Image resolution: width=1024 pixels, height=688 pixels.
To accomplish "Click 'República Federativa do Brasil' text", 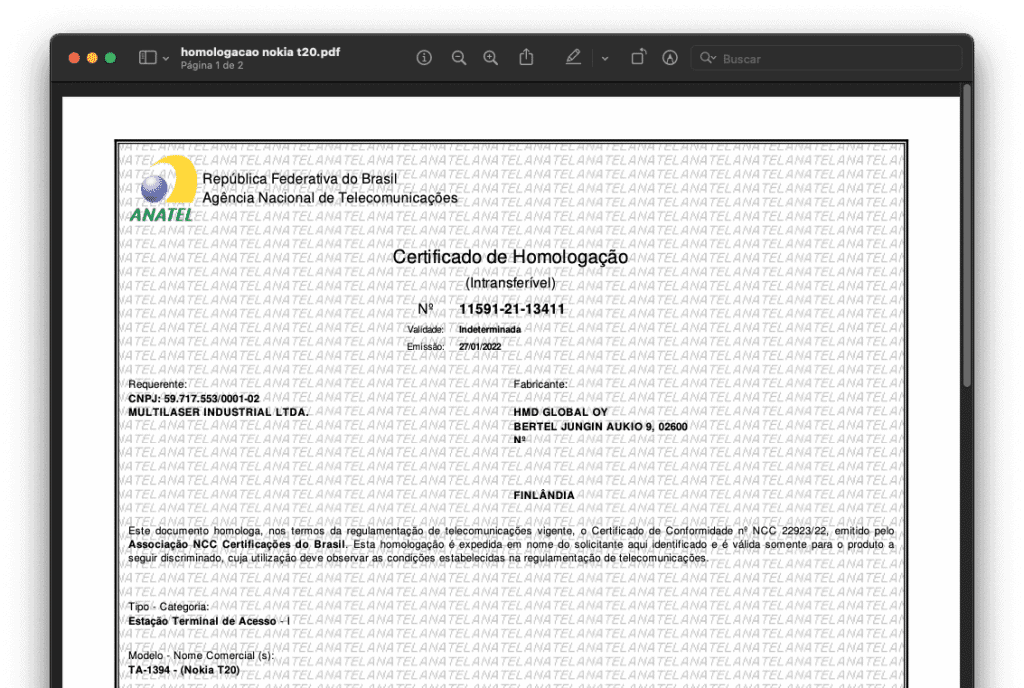I will [x=300, y=179].
